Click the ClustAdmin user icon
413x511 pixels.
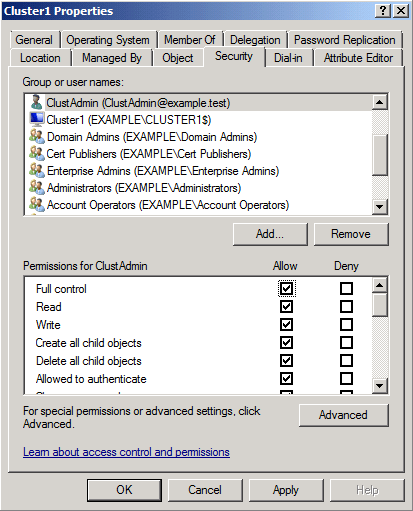click(36, 102)
